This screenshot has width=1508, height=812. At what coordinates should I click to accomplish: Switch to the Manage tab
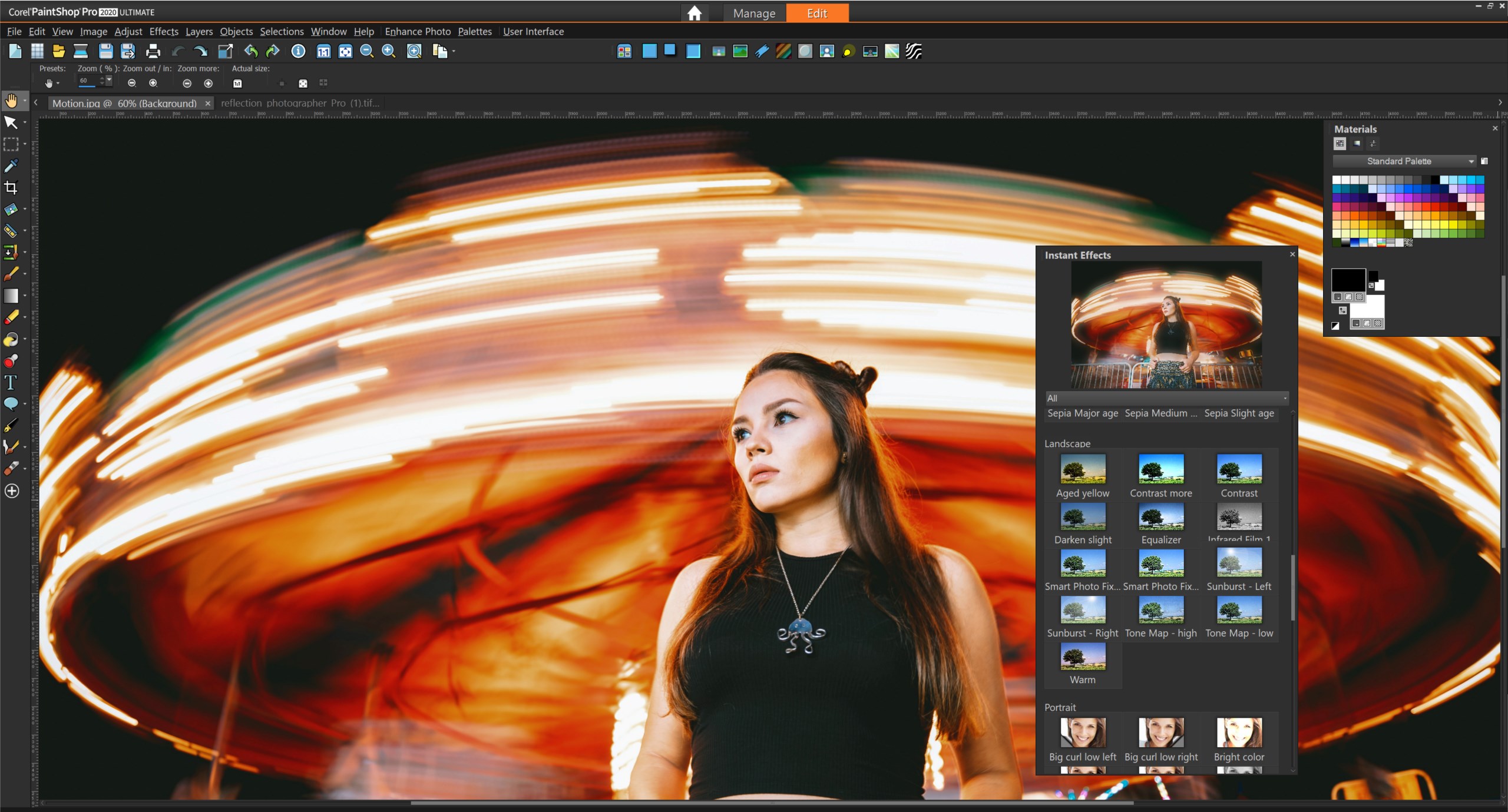pos(754,13)
